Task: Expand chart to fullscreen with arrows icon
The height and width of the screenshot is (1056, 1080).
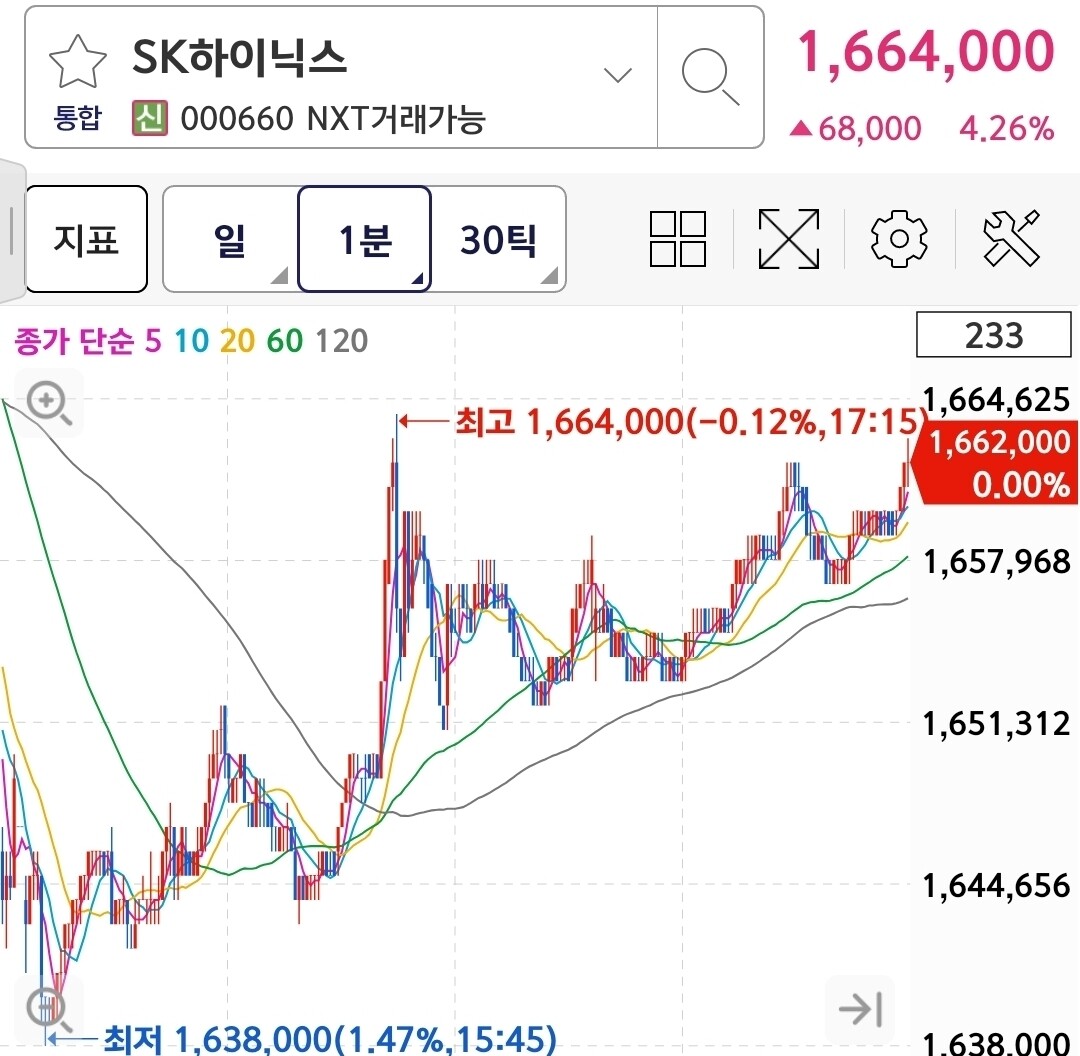Action: point(789,238)
